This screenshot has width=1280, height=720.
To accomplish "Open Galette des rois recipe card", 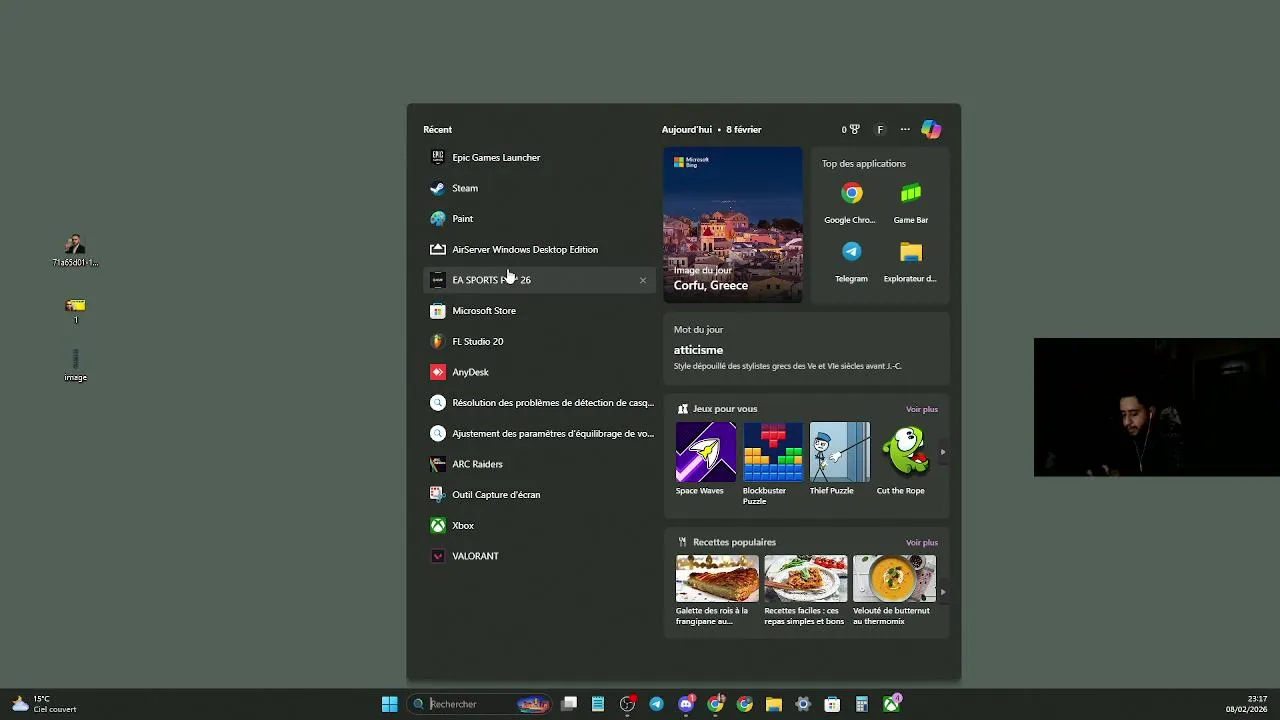I will [x=717, y=591].
